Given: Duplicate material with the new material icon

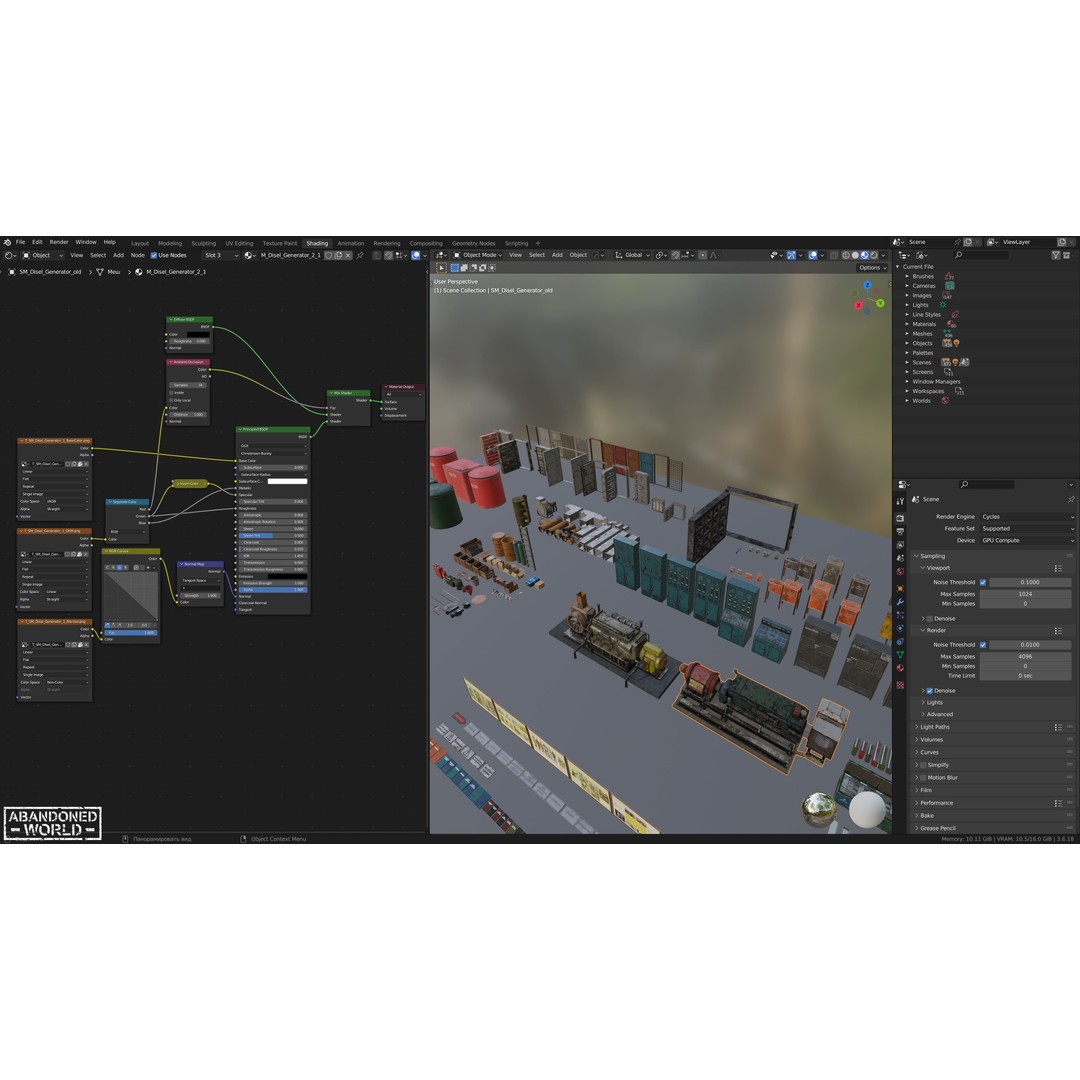Looking at the screenshot, I should tap(338, 255).
